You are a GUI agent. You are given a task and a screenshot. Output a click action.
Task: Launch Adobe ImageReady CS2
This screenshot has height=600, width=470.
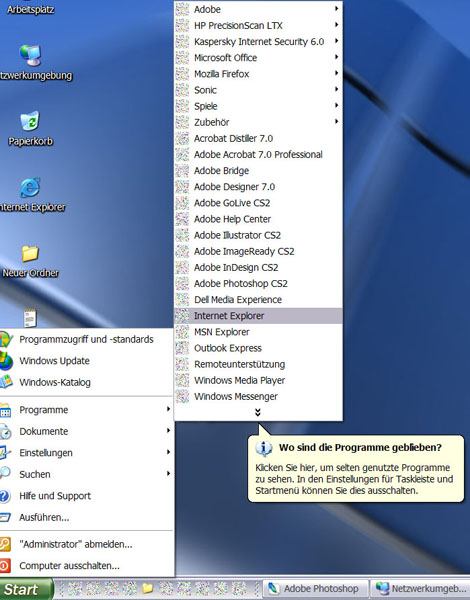click(258, 251)
